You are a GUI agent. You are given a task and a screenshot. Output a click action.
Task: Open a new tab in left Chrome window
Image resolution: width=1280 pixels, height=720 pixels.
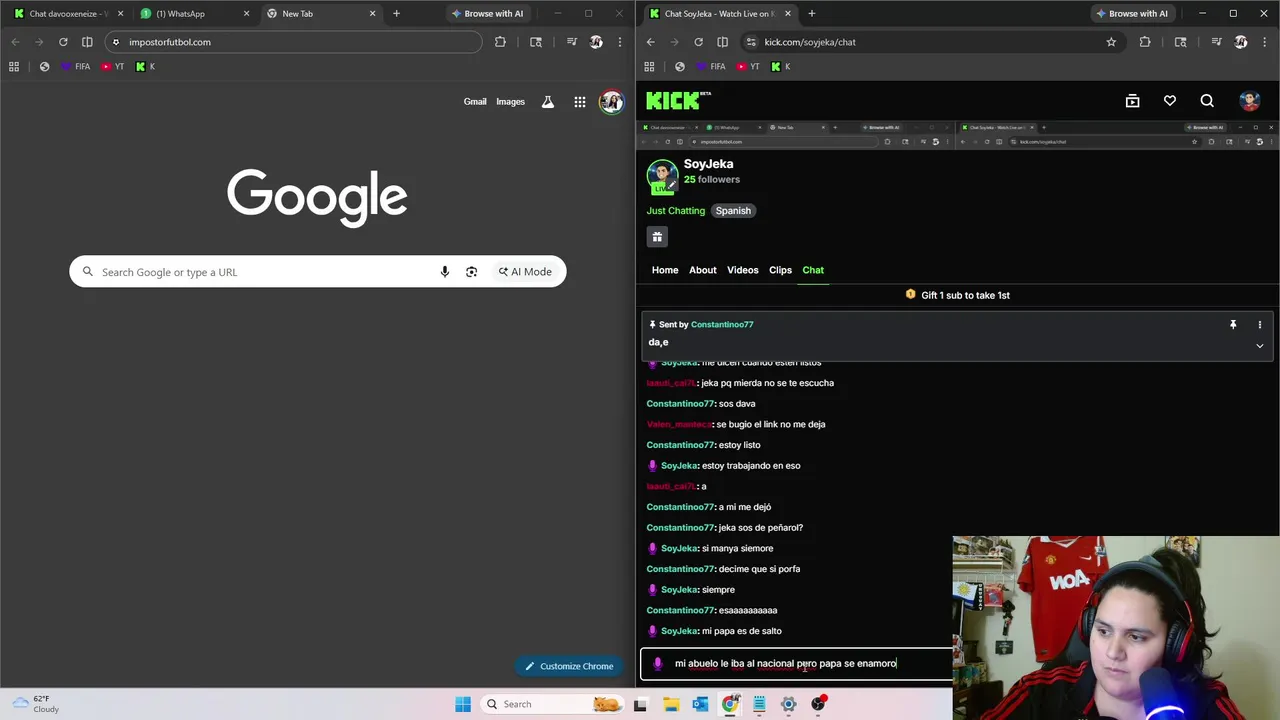(397, 14)
